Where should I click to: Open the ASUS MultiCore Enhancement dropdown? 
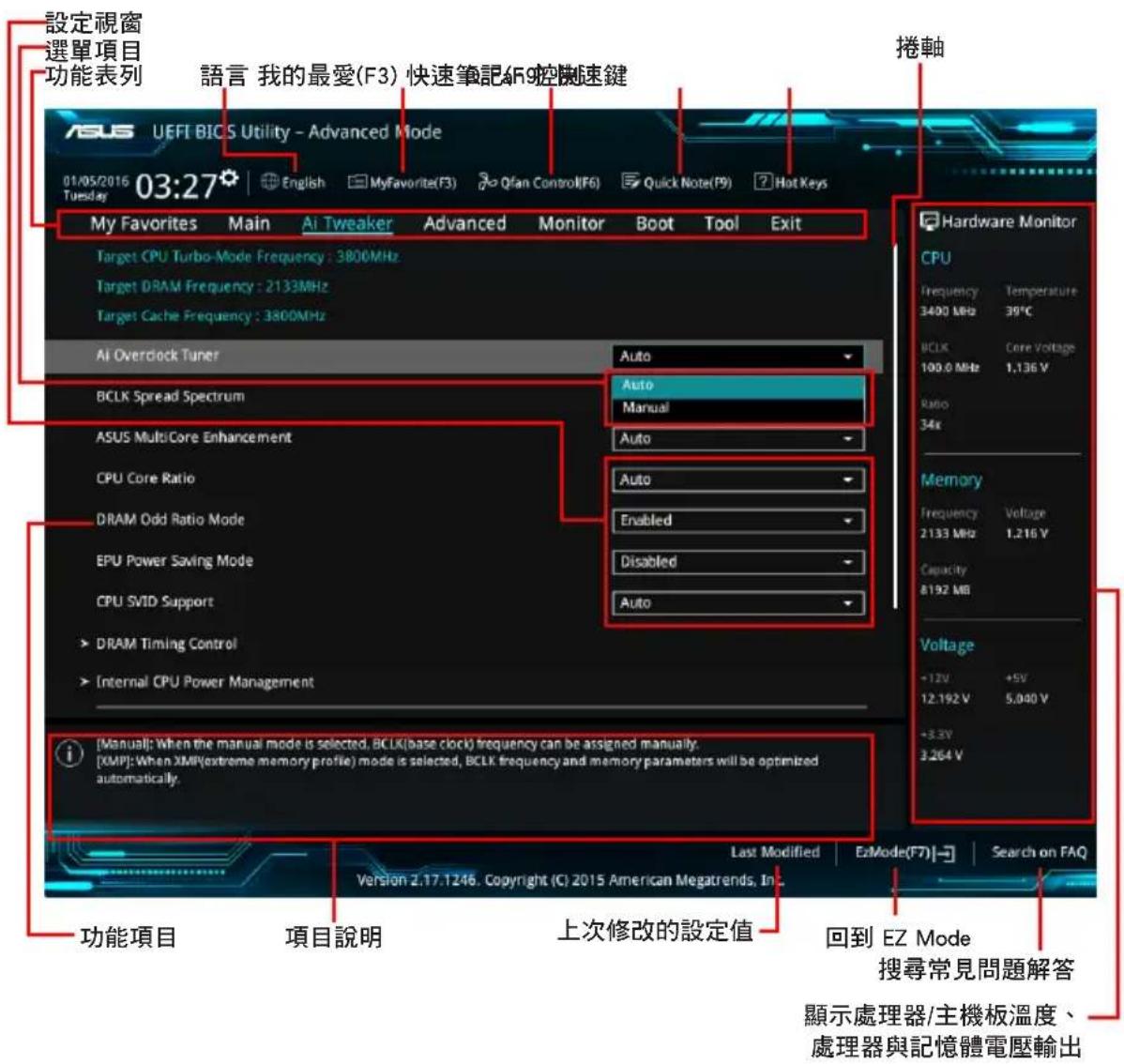coord(737,439)
